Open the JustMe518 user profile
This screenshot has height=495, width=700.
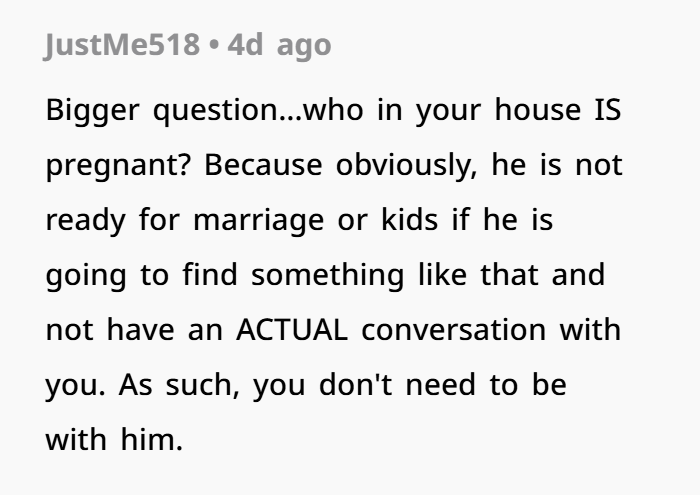coord(122,47)
